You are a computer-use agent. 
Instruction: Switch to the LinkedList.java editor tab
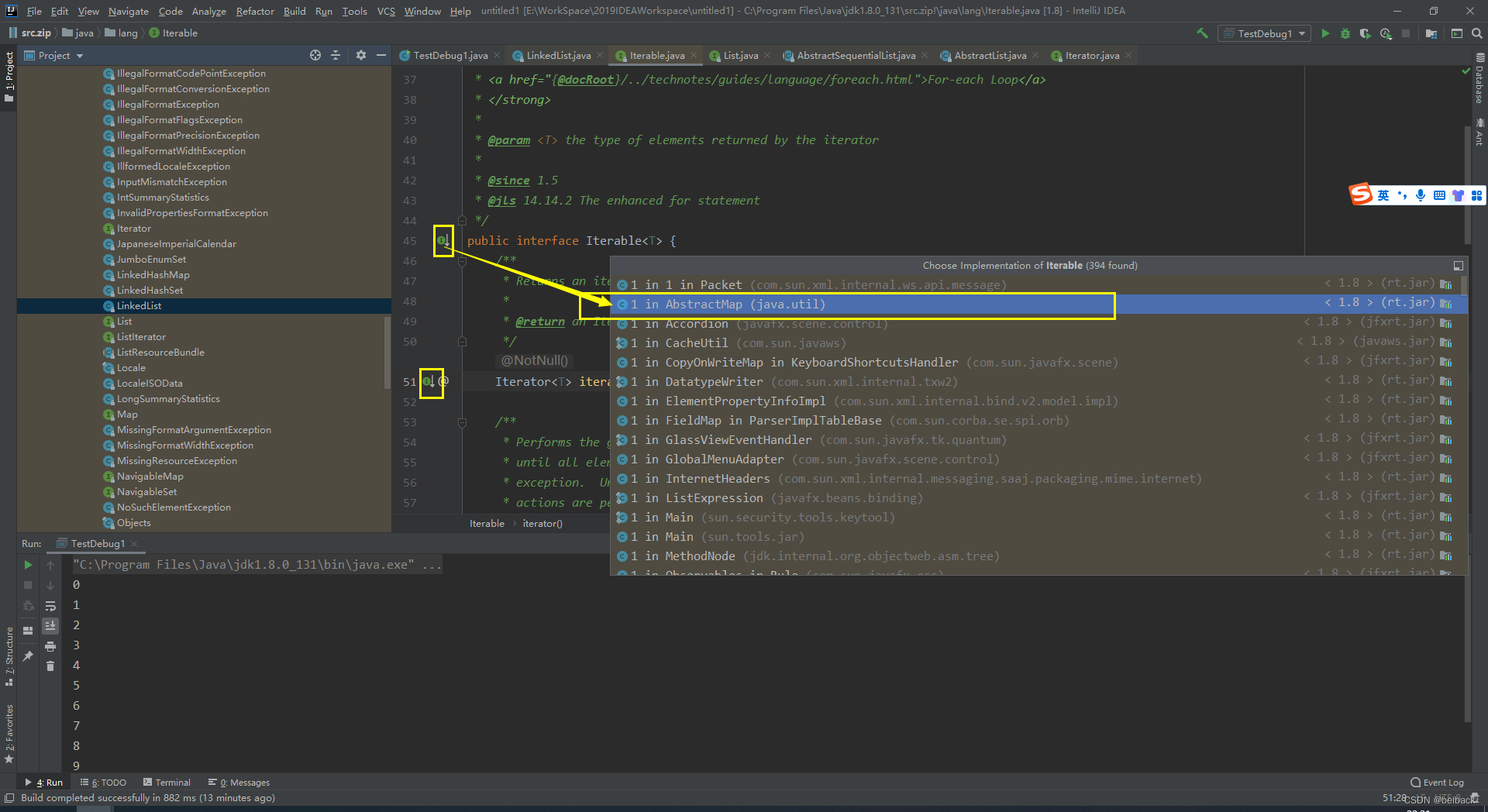558,56
